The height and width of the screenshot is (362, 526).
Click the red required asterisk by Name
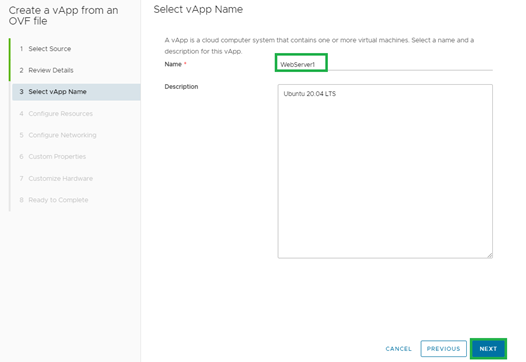(x=185, y=64)
